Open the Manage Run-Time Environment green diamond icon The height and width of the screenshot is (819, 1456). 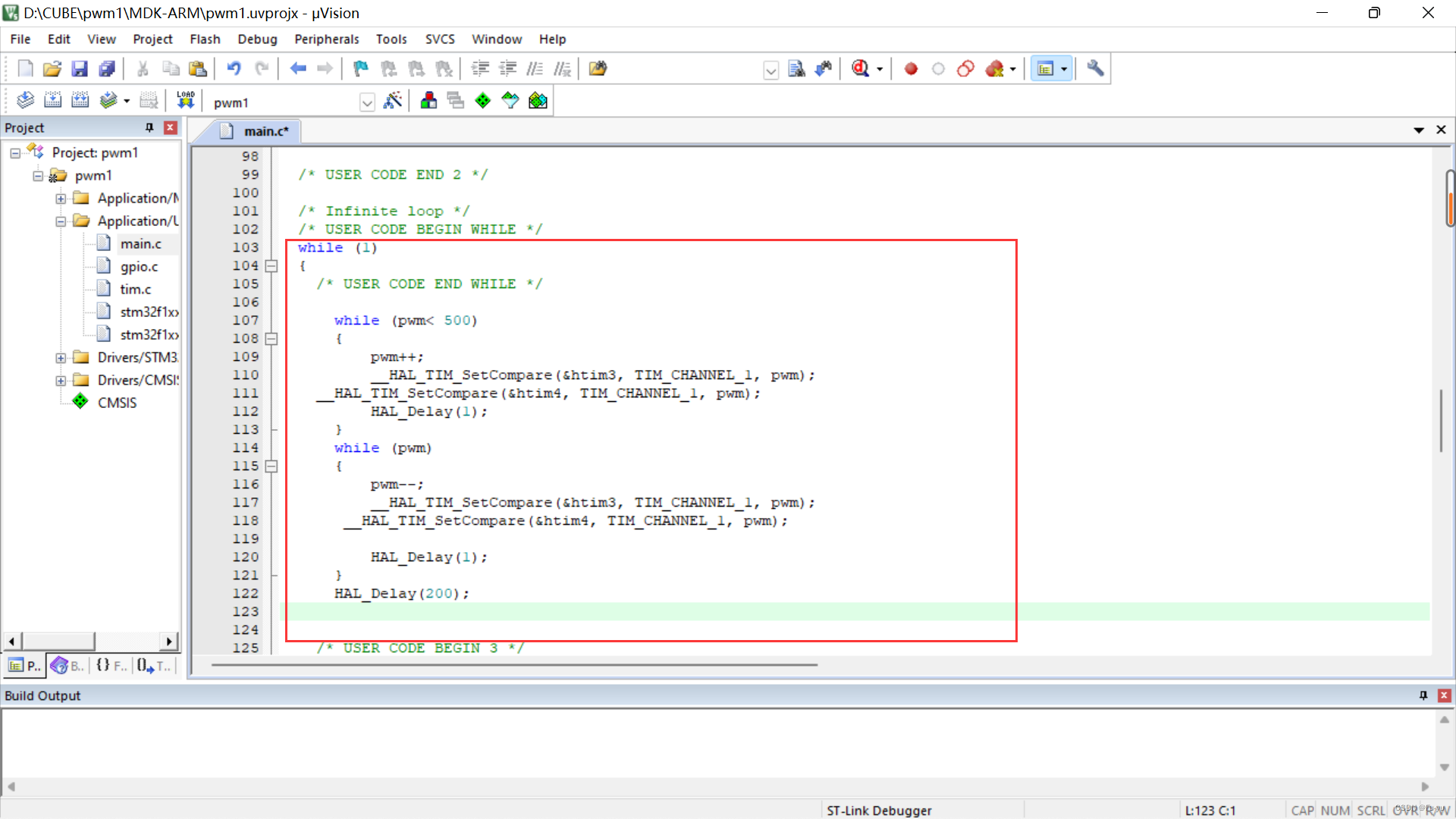[483, 101]
